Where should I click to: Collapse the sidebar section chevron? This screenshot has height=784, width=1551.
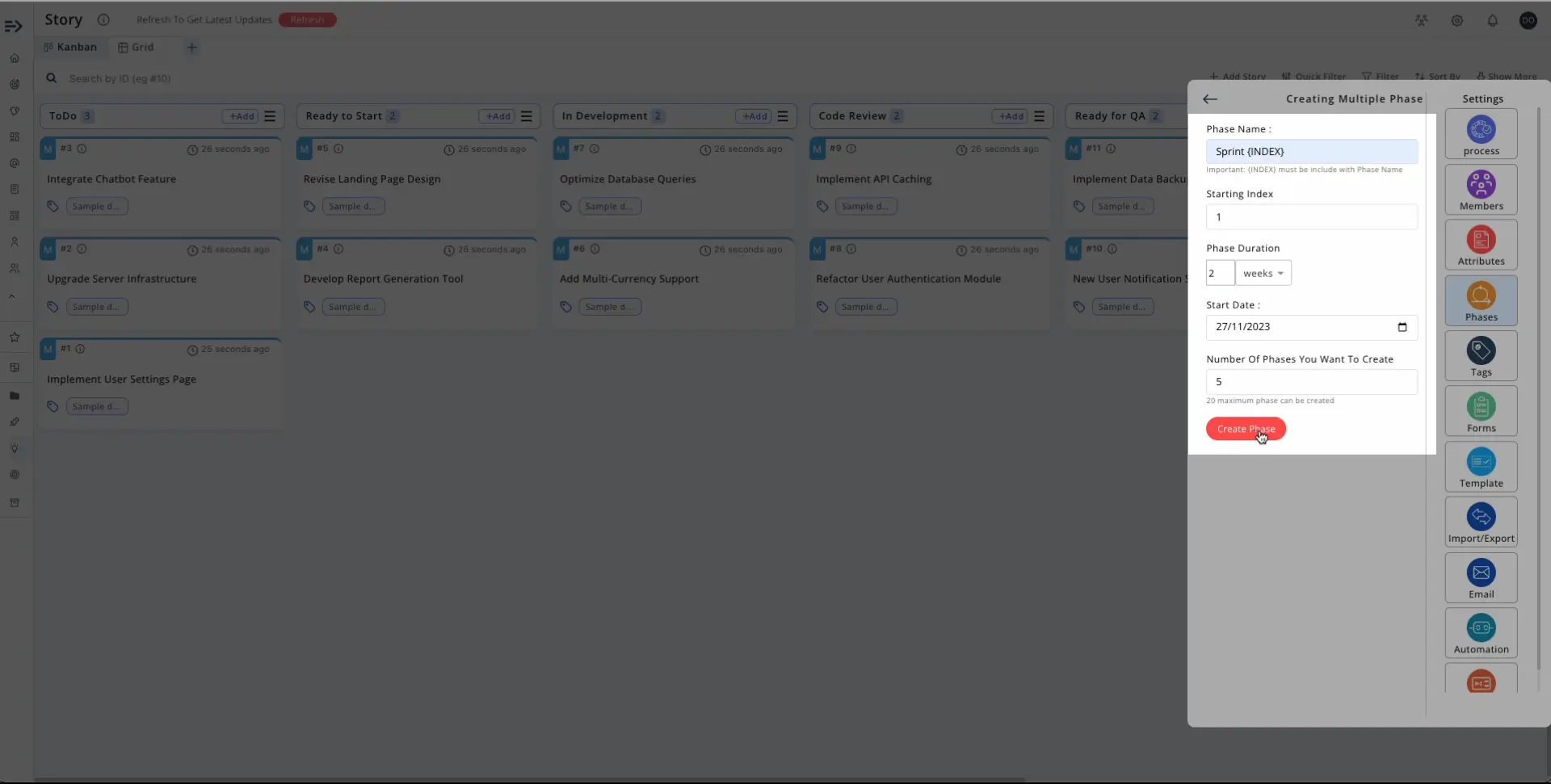pos(12,296)
